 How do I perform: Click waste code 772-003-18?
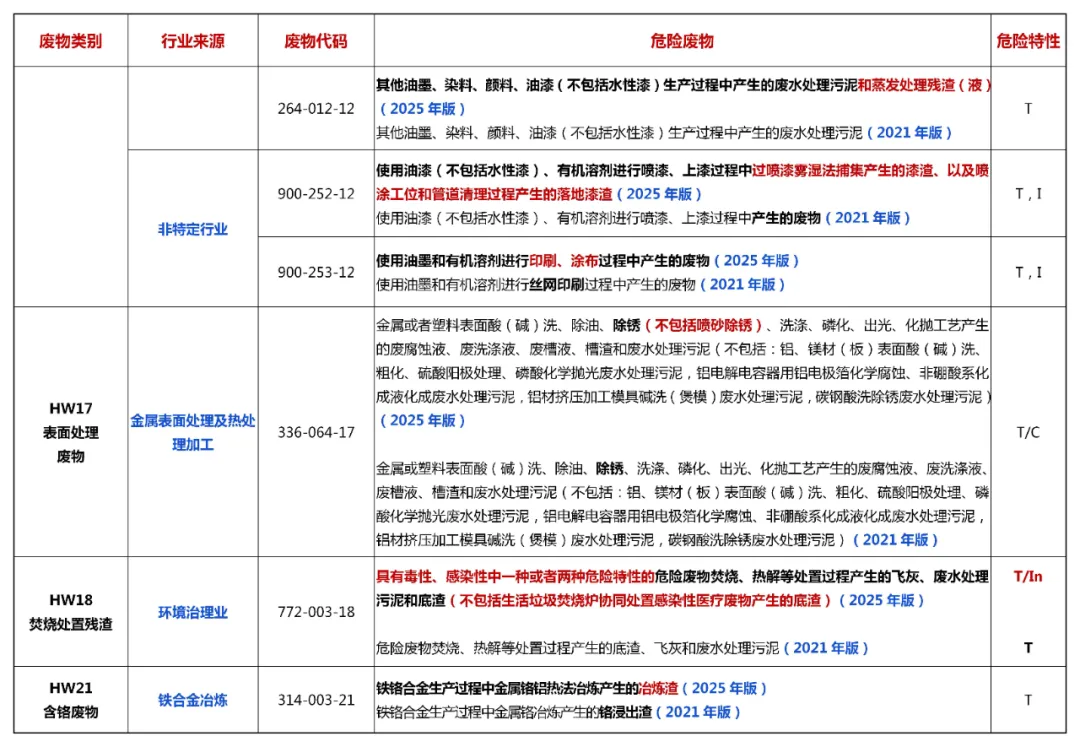(x=316, y=612)
